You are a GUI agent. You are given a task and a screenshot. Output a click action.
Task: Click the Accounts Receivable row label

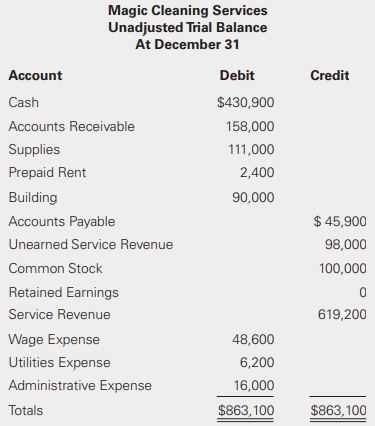point(72,127)
